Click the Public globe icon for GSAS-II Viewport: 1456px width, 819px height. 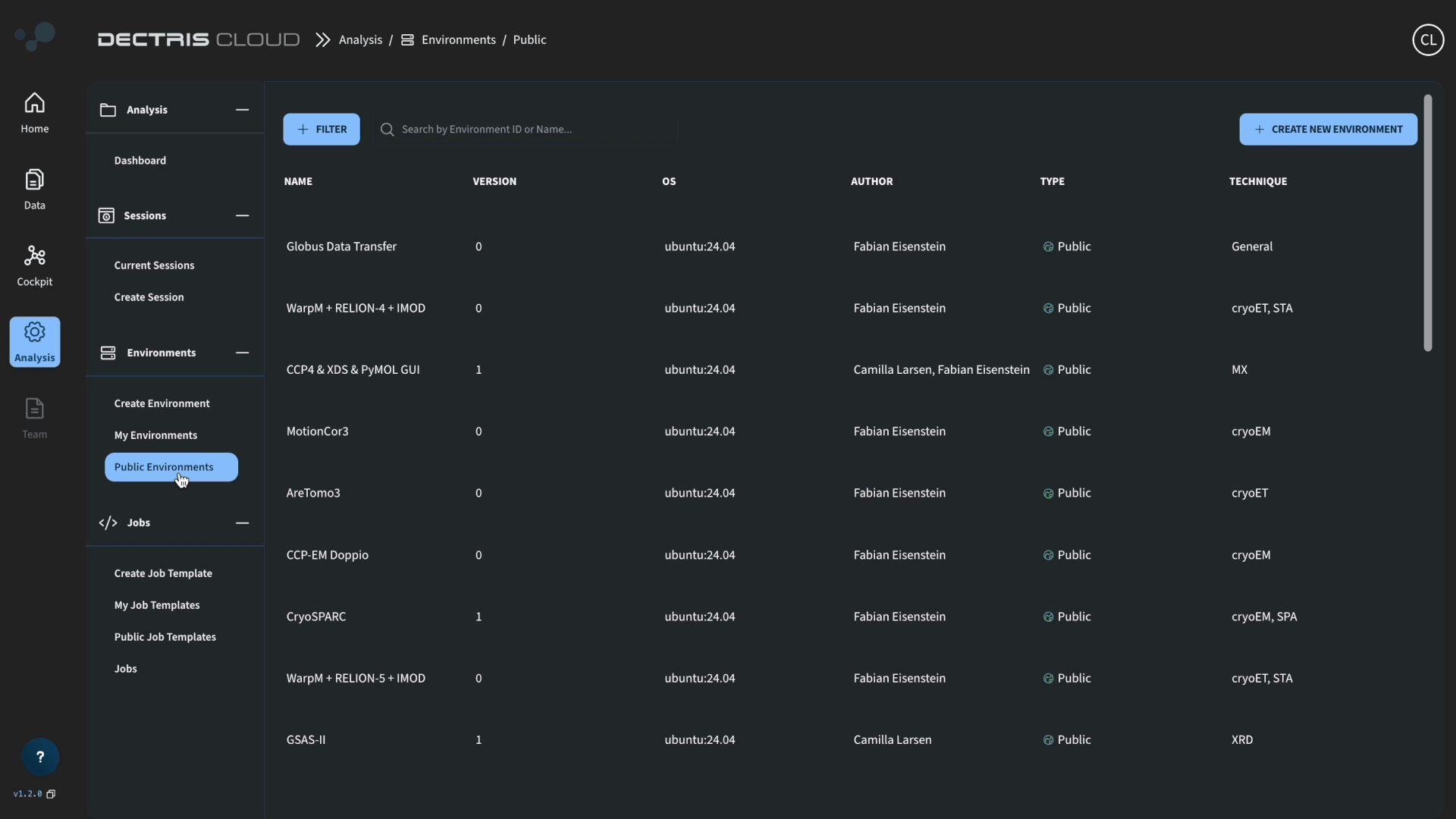pos(1048,740)
